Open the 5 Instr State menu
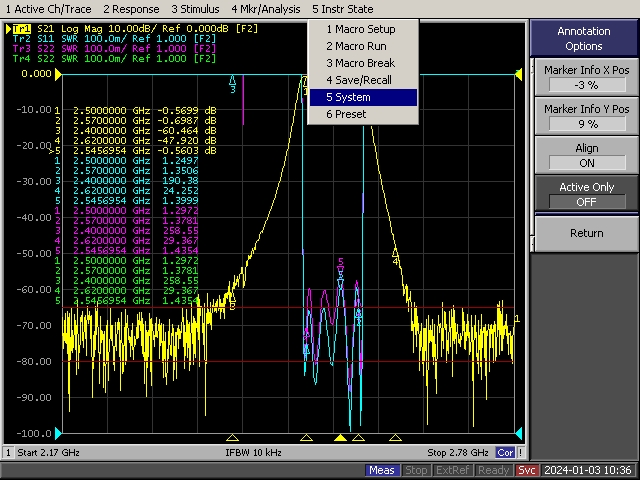The height and width of the screenshot is (480, 640). pyautogui.click(x=342, y=9)
